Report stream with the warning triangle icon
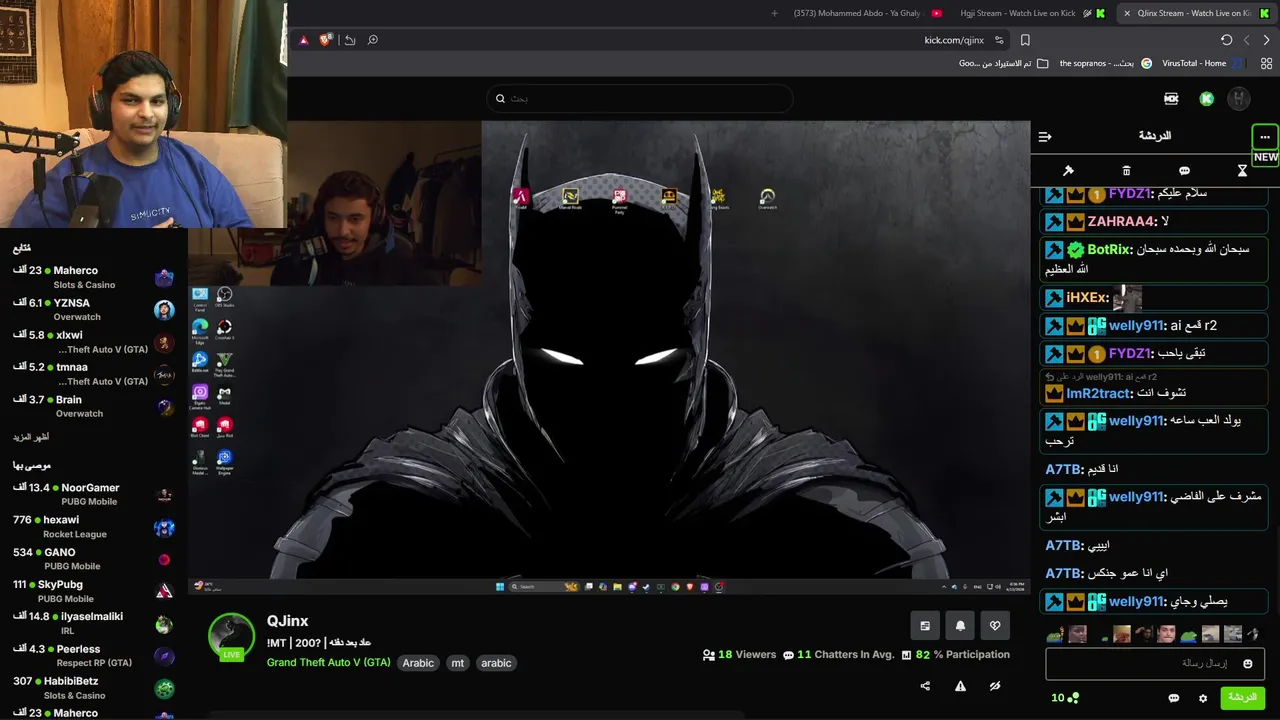This screenshot has width=1280, height=720. (x=960, y=686)
